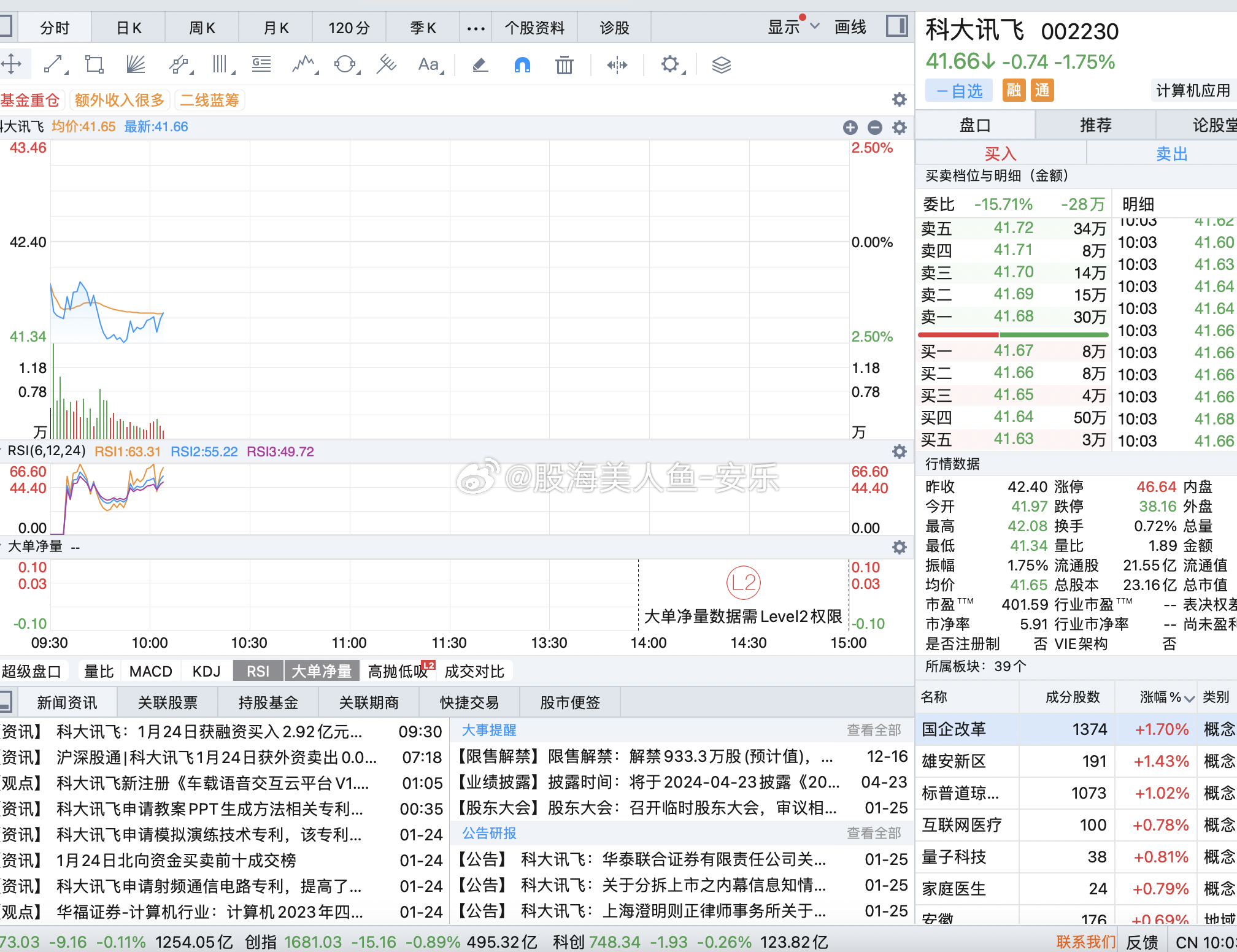Image resolution: width=1237 pixels, height=952 pixels.
Task: Select the 成交对比 indicator tab
Action: click(x=474, y=671)
